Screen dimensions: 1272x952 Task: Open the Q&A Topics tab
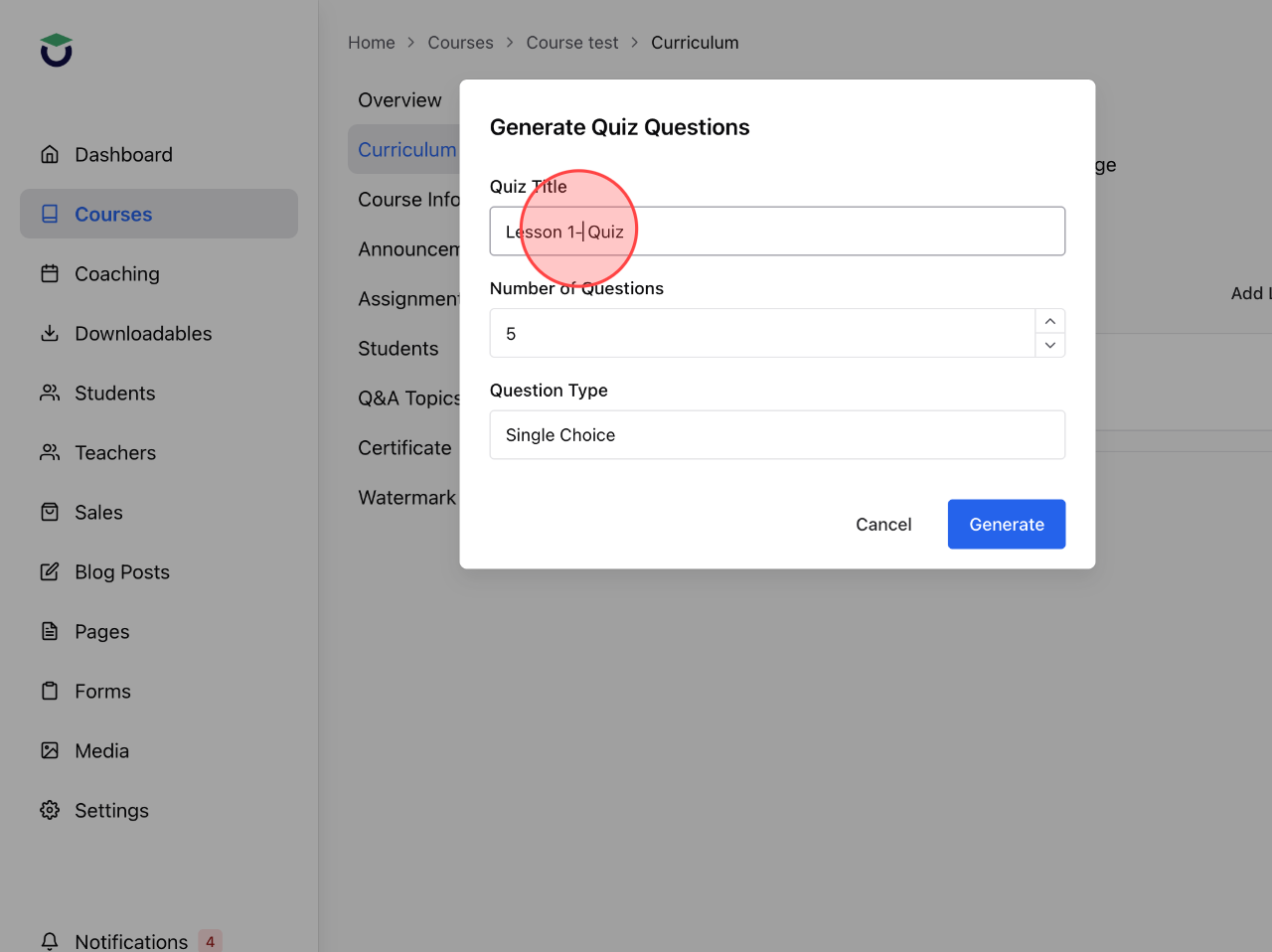point(408,397)
